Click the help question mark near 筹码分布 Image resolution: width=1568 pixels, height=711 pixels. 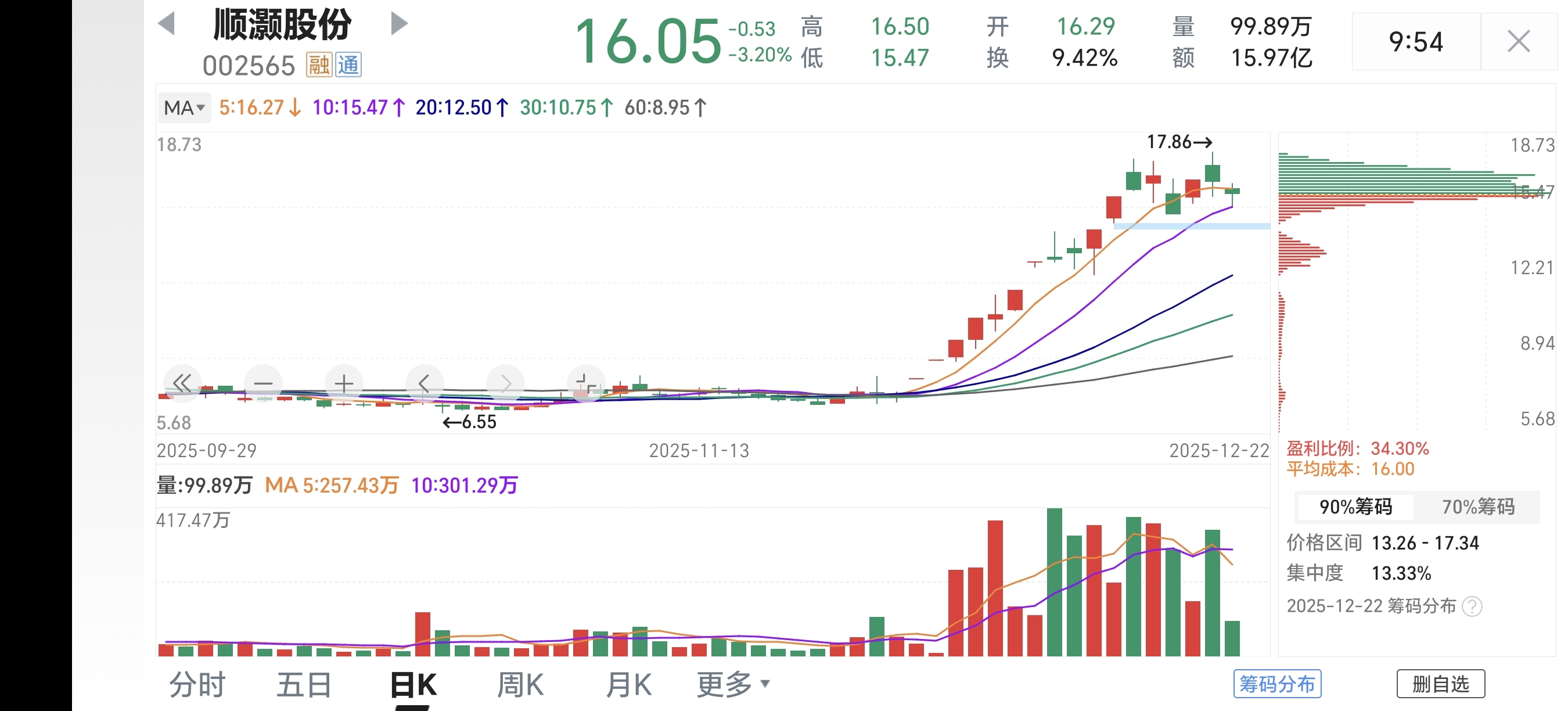point(1472,606)
